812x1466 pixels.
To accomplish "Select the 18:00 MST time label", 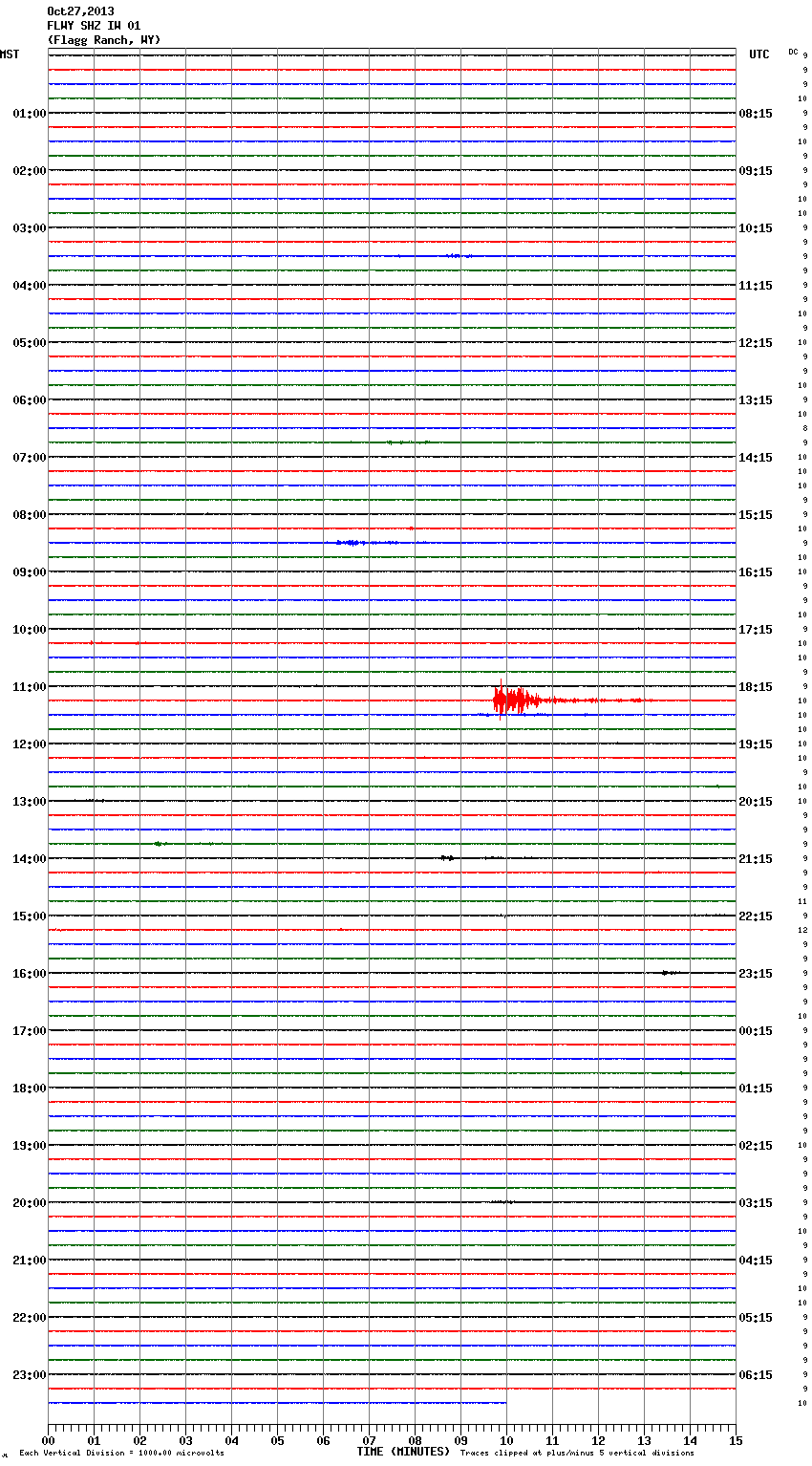I will point(30,1089).
